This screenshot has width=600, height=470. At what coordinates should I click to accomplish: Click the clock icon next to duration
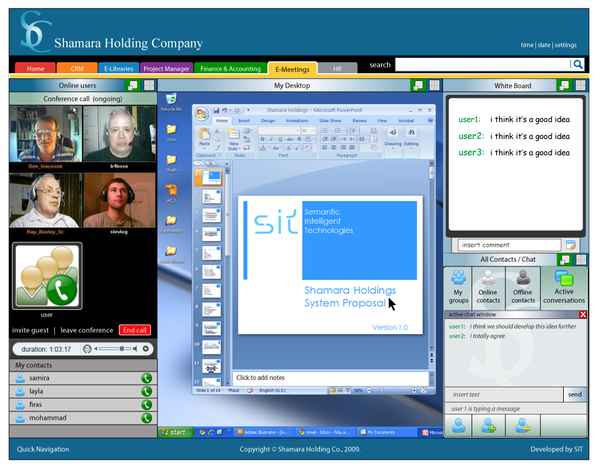click(x=87, y=349)
